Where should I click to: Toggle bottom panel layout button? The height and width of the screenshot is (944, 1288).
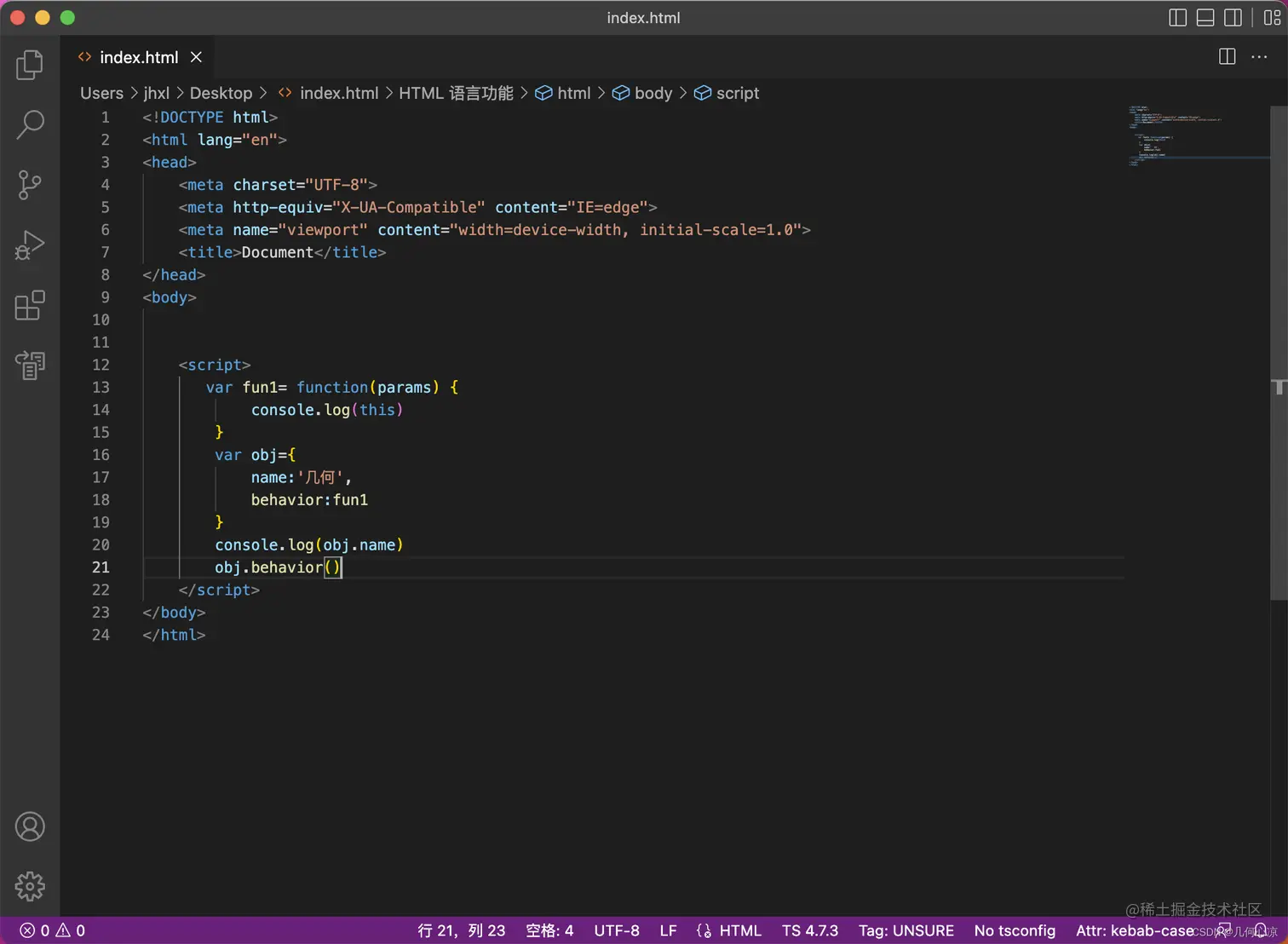1205,18
